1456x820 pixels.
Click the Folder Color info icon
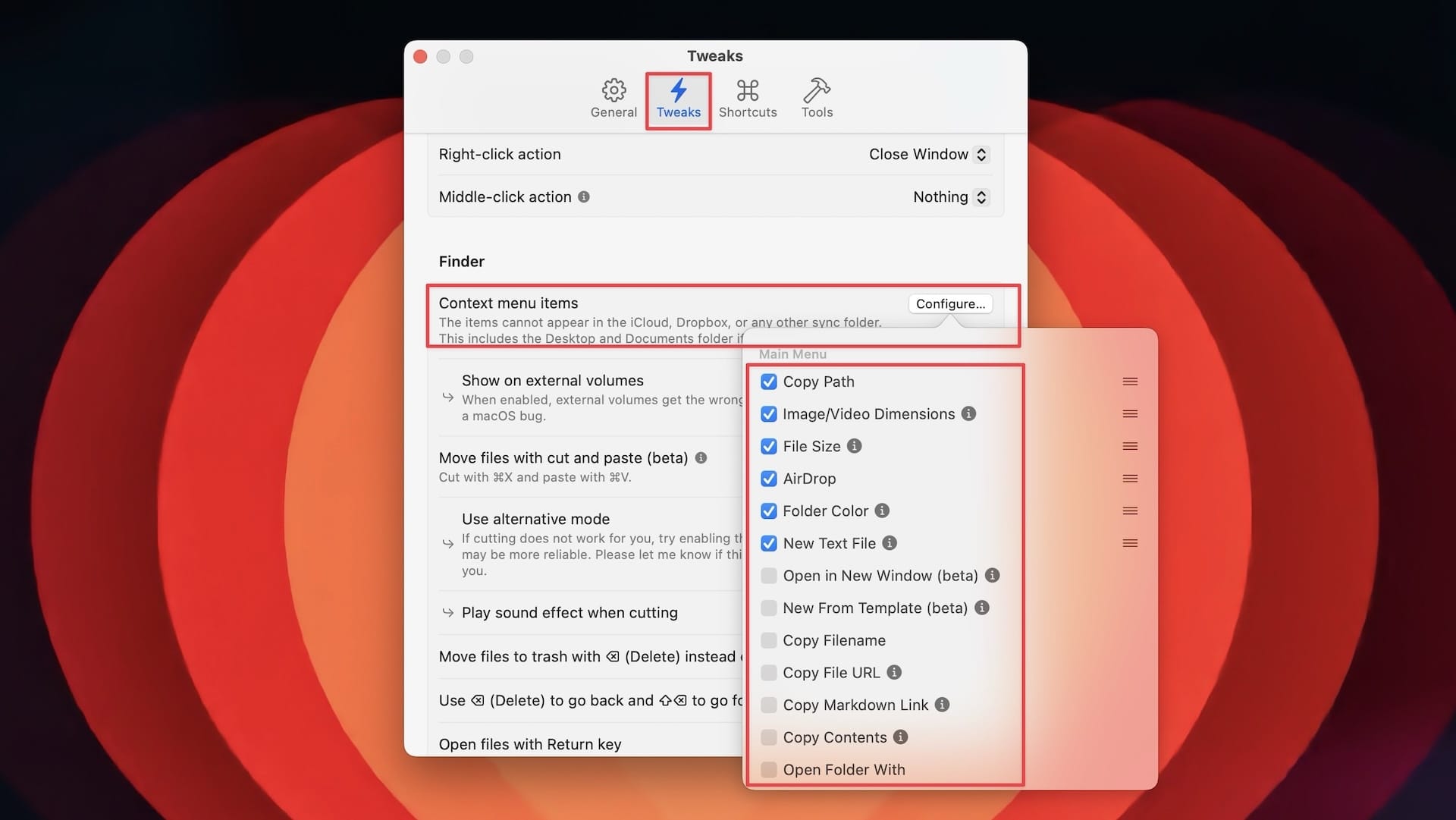coord(882,511)
